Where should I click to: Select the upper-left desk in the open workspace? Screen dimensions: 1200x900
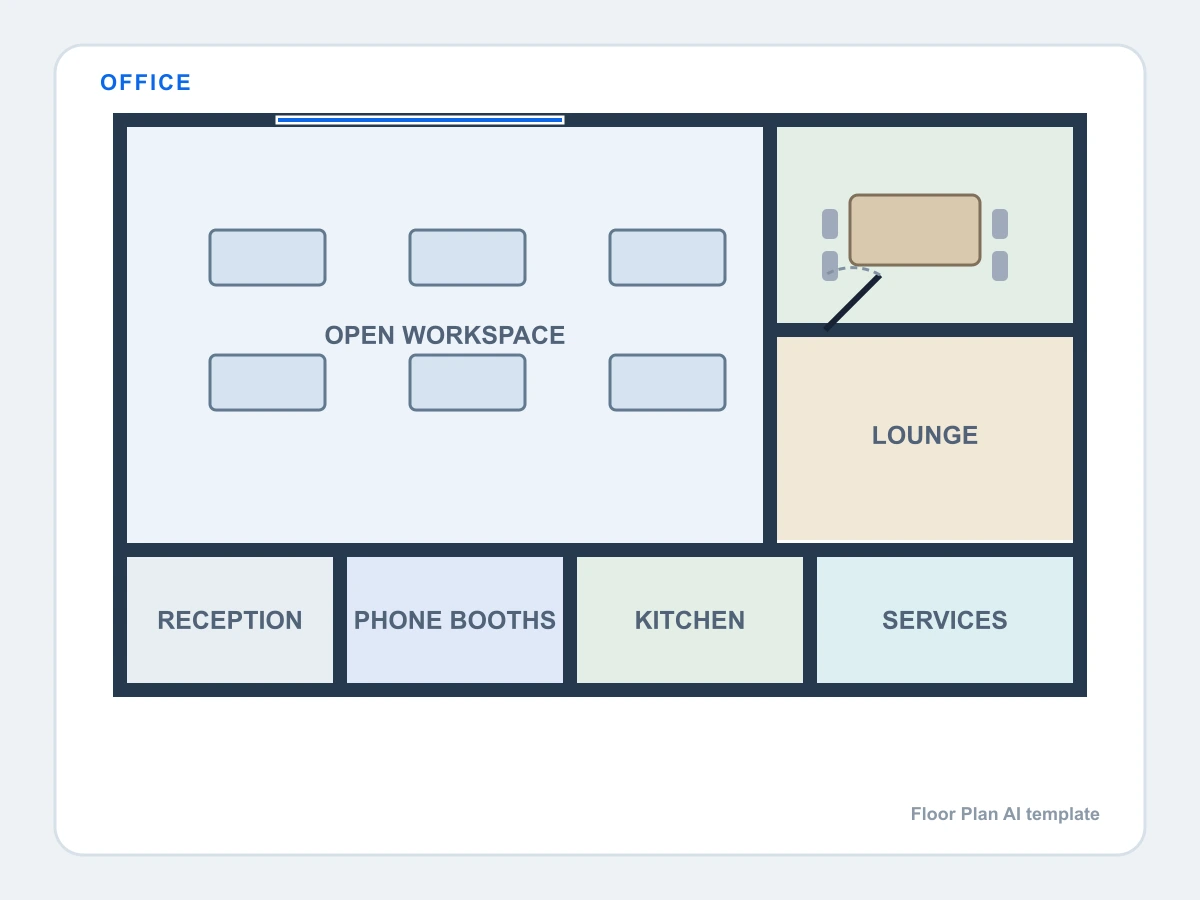[267, 257]
